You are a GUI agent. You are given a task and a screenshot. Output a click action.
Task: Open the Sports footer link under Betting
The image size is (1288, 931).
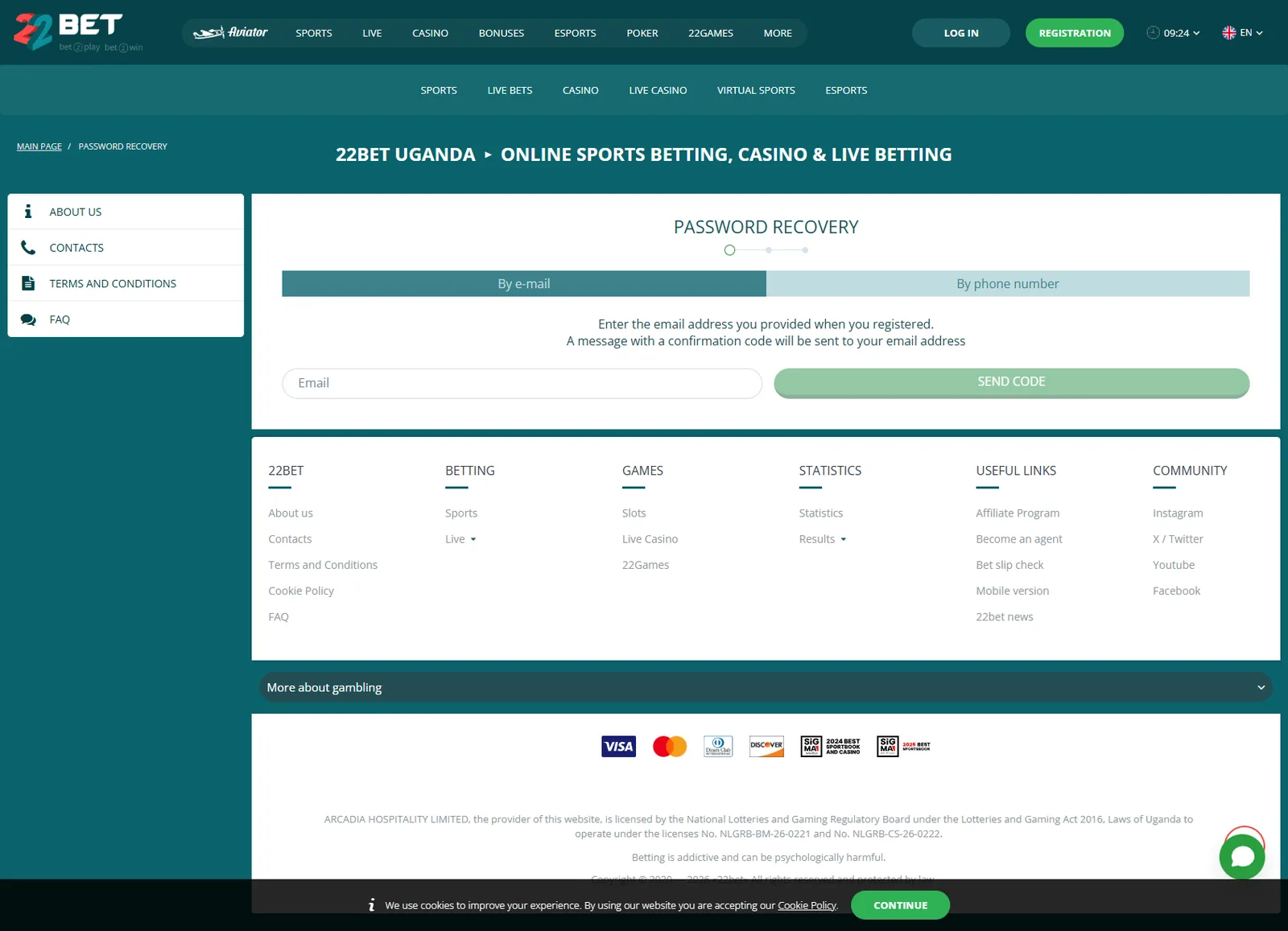tap(461, 513)
